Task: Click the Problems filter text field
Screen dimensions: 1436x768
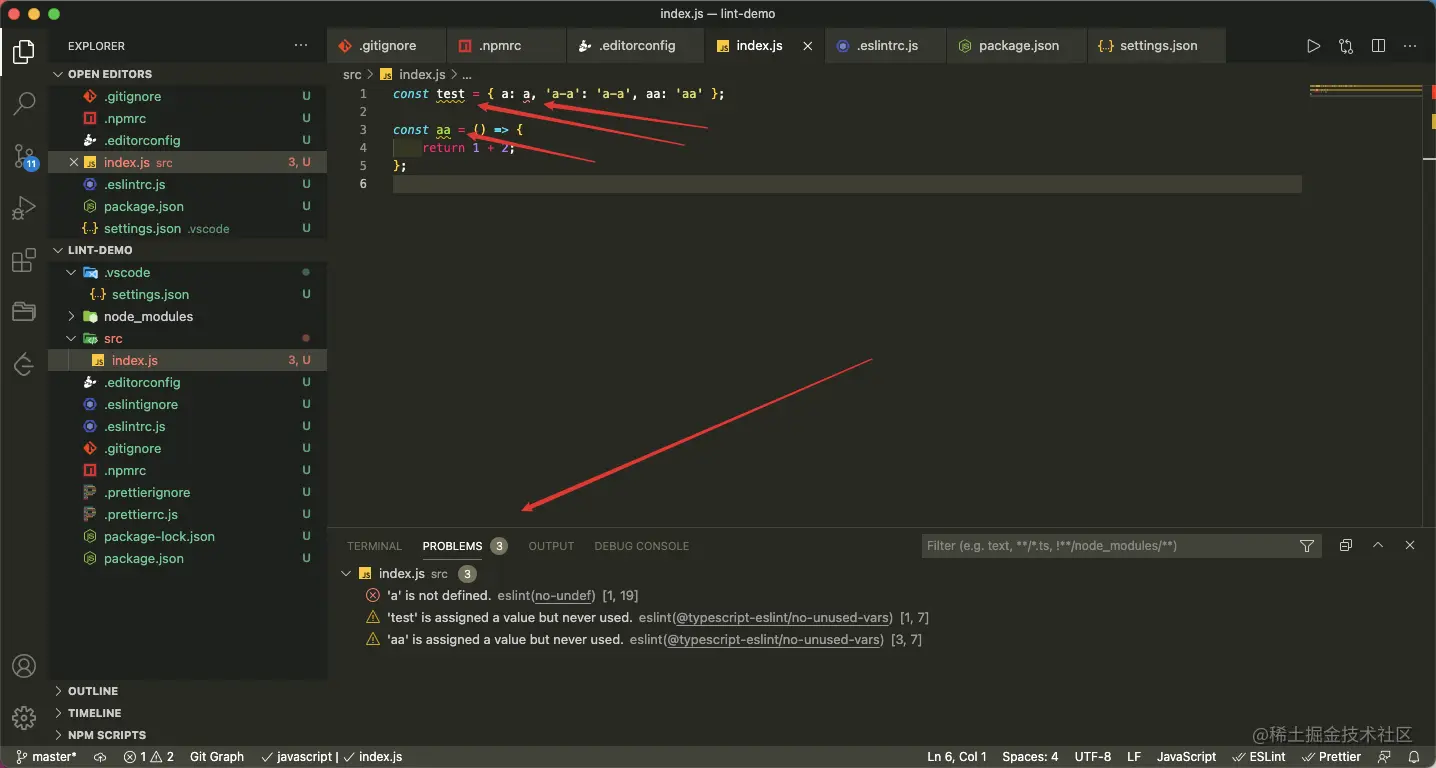Action: [1107, 546]
